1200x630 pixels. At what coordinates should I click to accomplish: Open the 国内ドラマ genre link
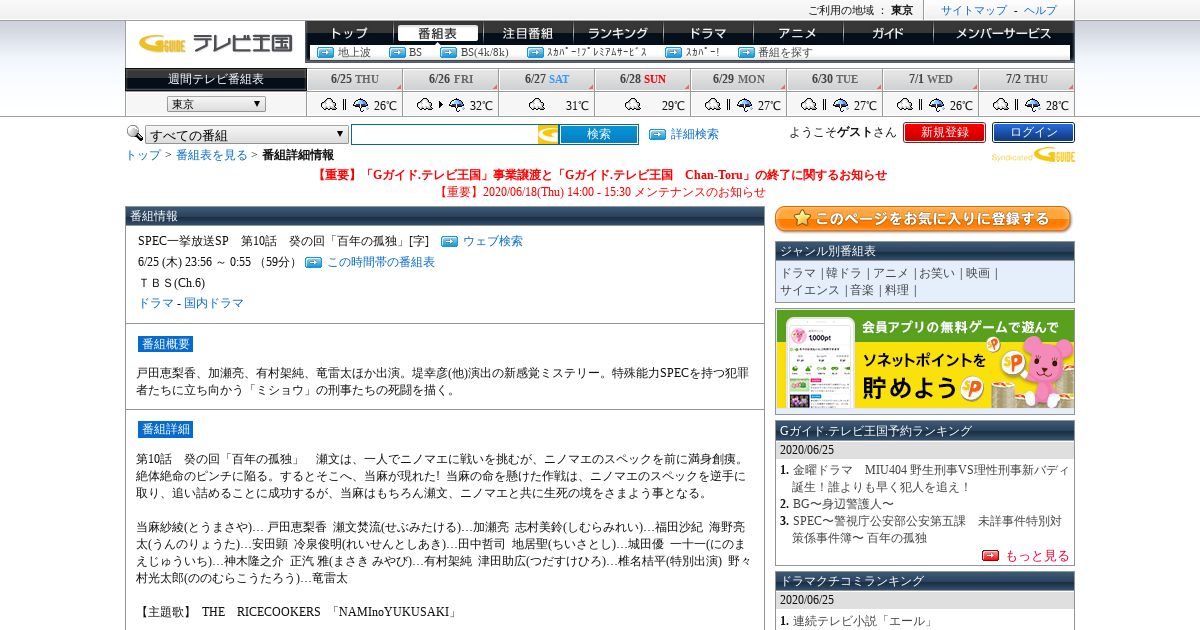[x=214, y=303]
